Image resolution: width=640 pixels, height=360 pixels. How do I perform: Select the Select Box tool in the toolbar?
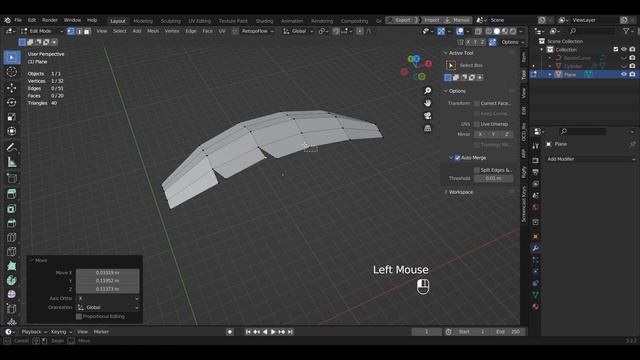point(12,58)
